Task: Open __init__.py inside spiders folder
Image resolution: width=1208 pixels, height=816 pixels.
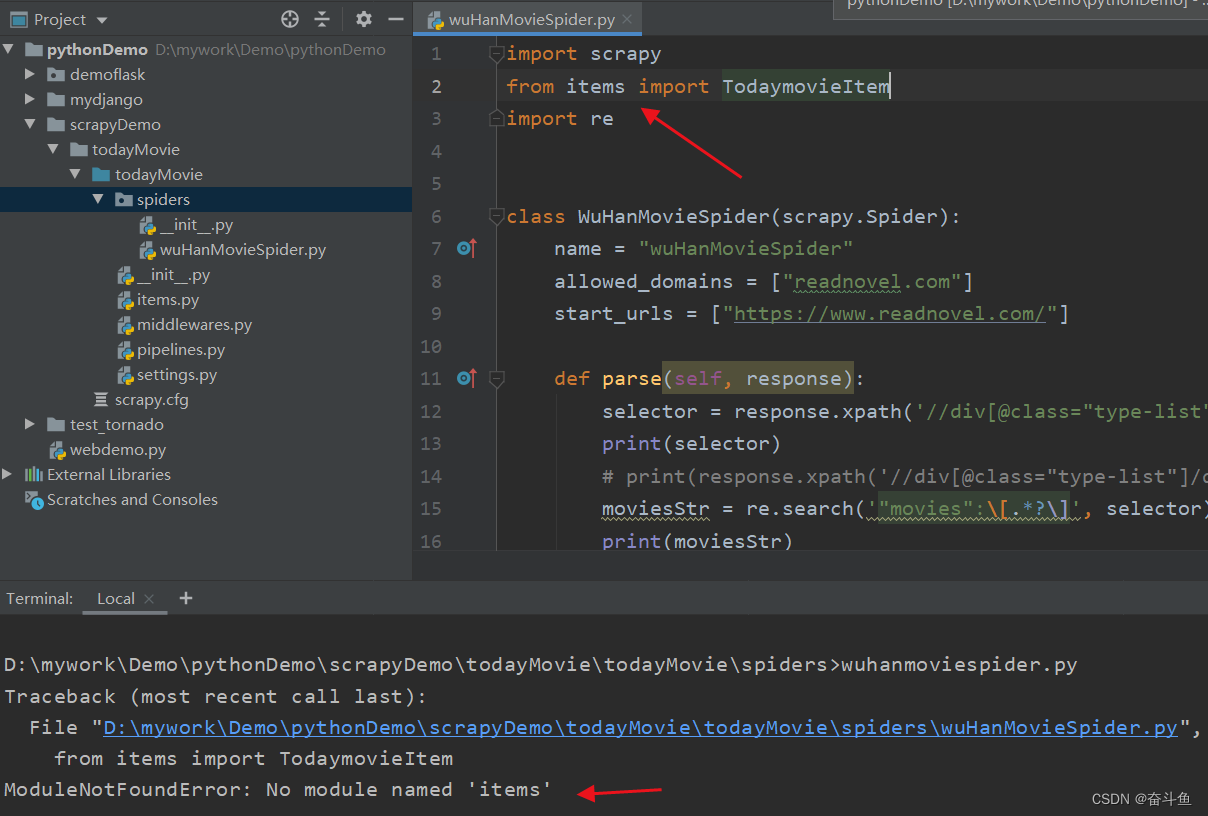Action: click(196, 225)
